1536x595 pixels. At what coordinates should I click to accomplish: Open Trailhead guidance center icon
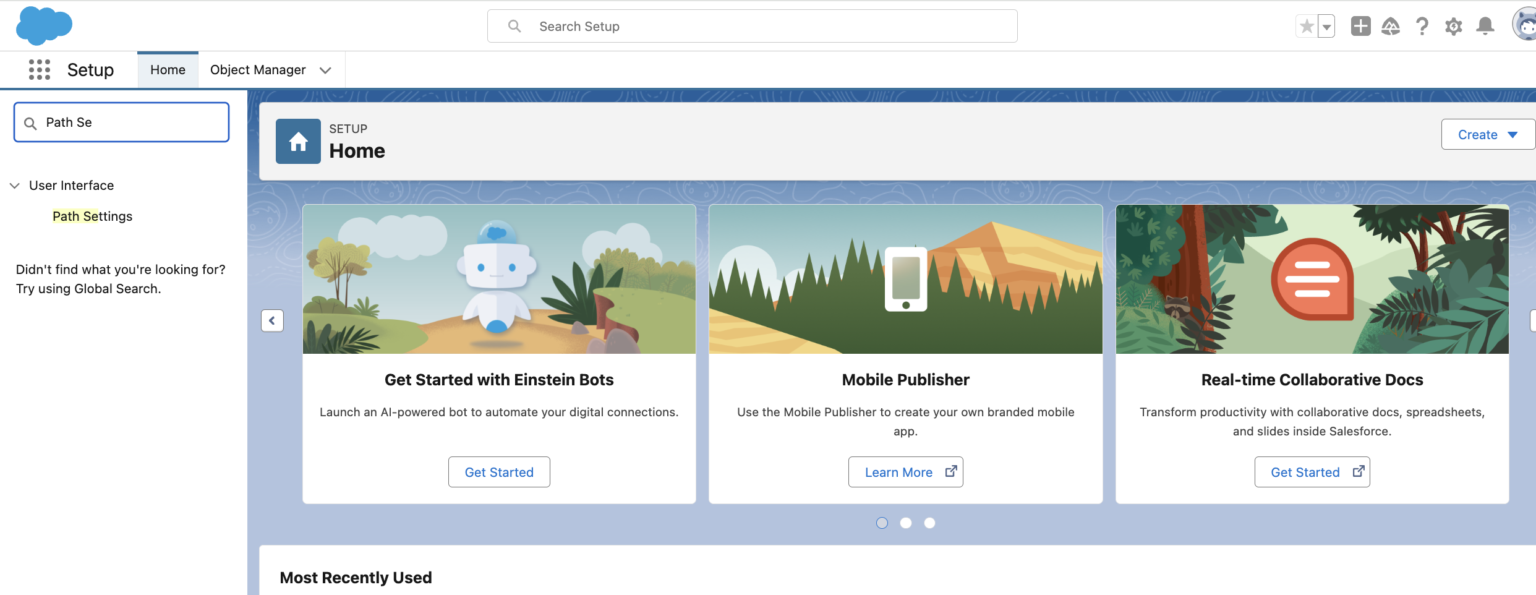point(1390,27)
